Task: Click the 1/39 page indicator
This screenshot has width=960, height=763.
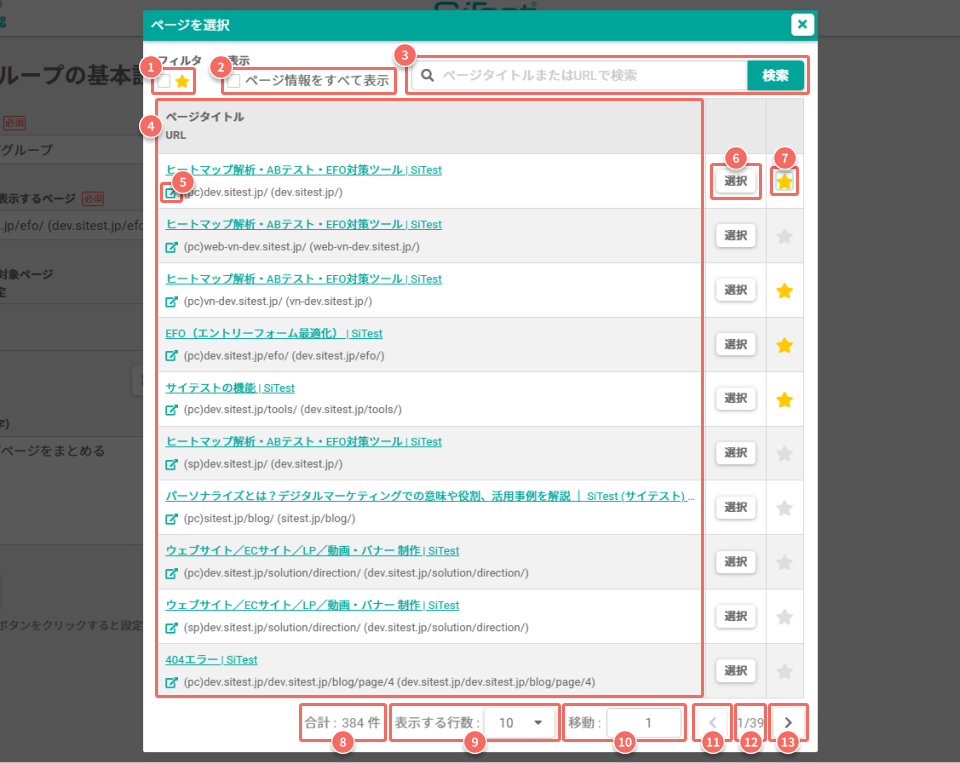Action: point(750,723)
